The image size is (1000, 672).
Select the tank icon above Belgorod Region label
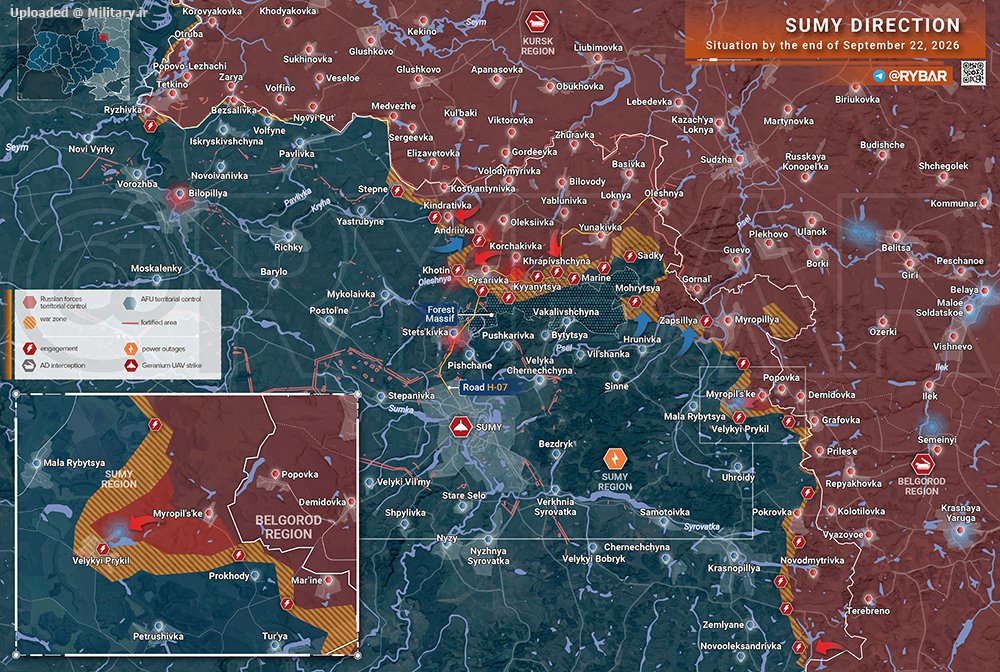tap(922, 464)
